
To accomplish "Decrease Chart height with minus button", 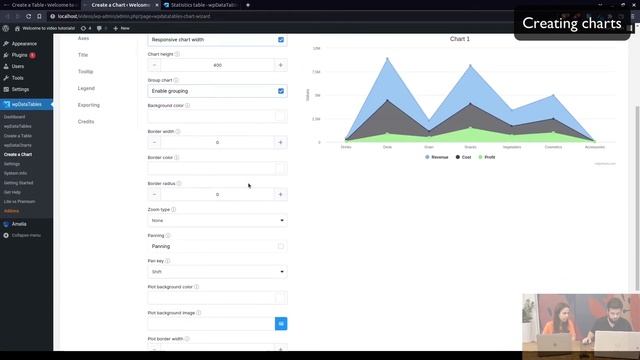I will coord(154,65).
